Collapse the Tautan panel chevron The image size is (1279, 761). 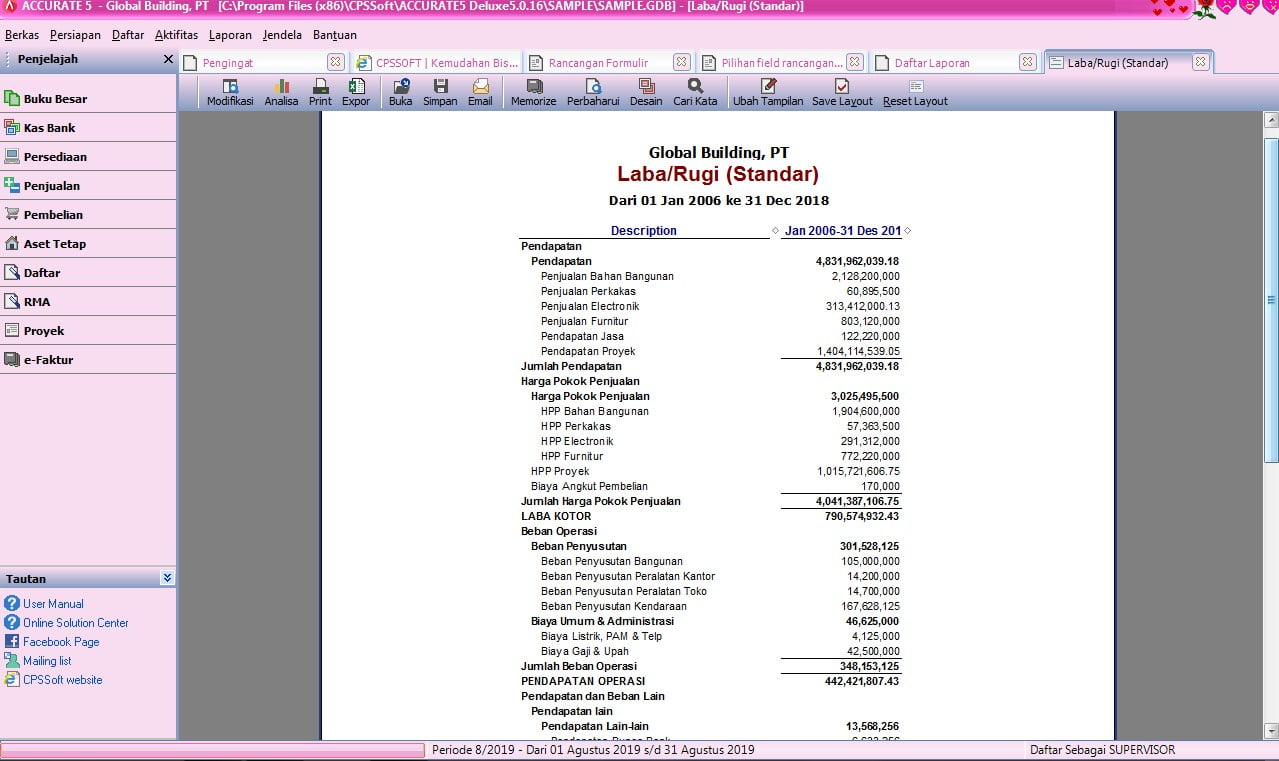(x=167, y=578)
